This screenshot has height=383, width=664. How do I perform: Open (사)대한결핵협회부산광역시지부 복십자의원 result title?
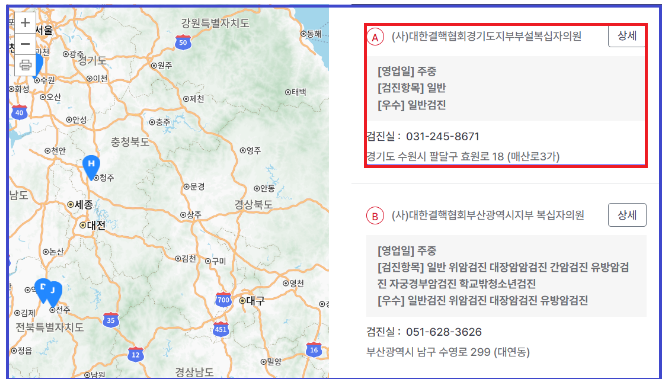click(487, 215)
